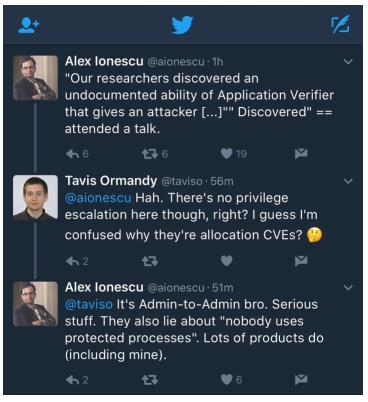The height and width of the screenshot is (402, 368).
Task: Share Tavis Ormandy's tweet via message
Action: tap(301, 261)
